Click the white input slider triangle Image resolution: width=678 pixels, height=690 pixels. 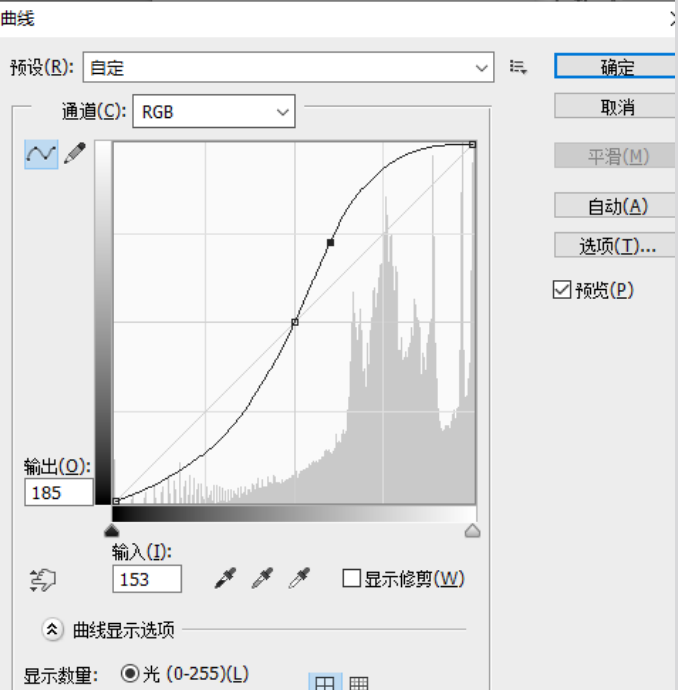tap(473, 531)
